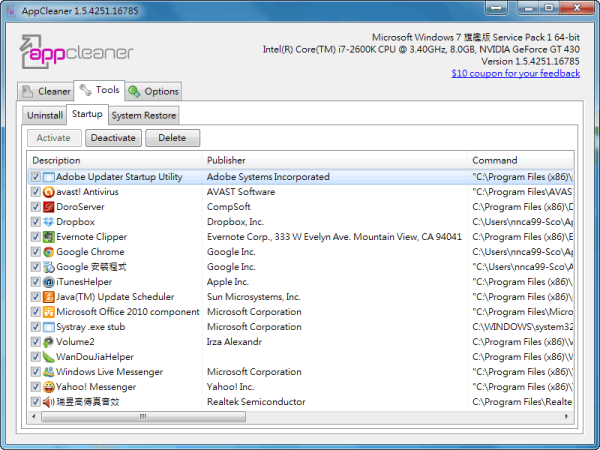Image resolution: width=600 pixels, height=450 pixels.
Task: Select the "Irza Alexandr" publisher cell
Action: pos(234,342)
